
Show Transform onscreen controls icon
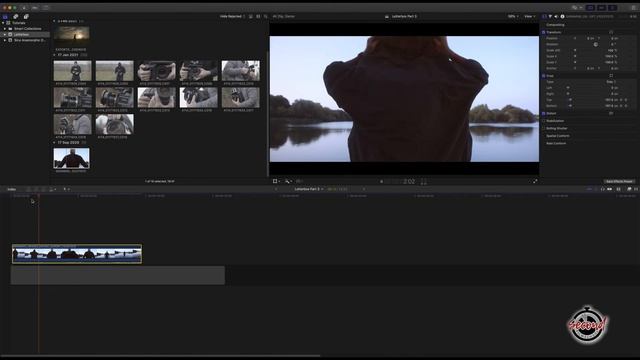click(611, 32)
